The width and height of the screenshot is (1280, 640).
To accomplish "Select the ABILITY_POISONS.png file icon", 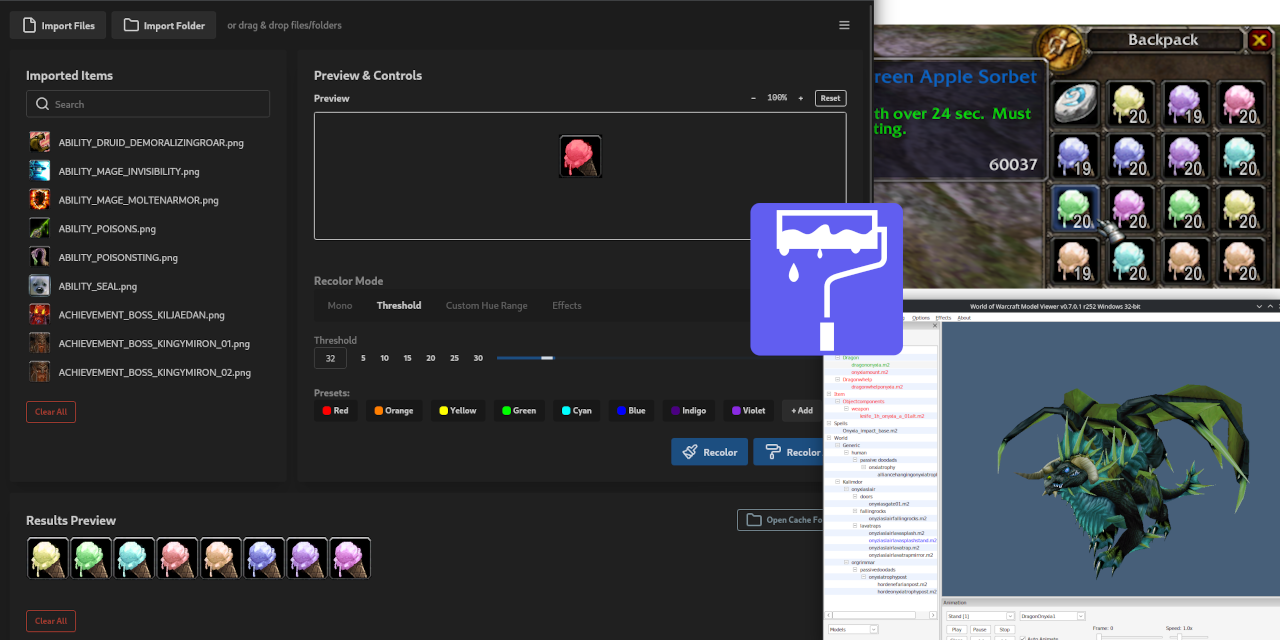I will (x=40, y=228).
